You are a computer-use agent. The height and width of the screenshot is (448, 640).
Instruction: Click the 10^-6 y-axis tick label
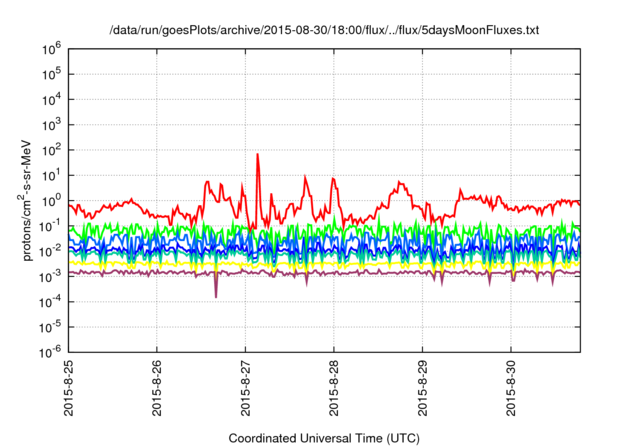coord(51,352)
